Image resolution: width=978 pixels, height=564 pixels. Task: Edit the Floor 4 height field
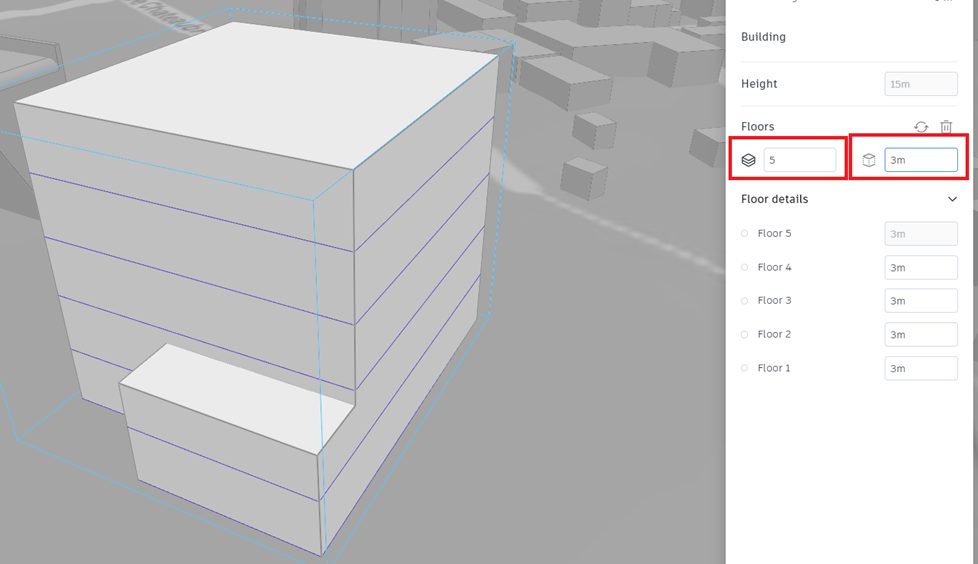coord(921,268)
